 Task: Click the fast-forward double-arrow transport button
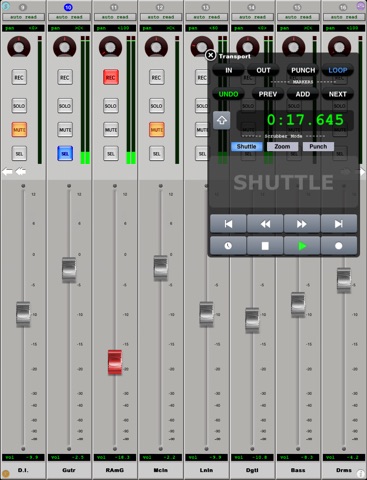[x=302, y=224]
